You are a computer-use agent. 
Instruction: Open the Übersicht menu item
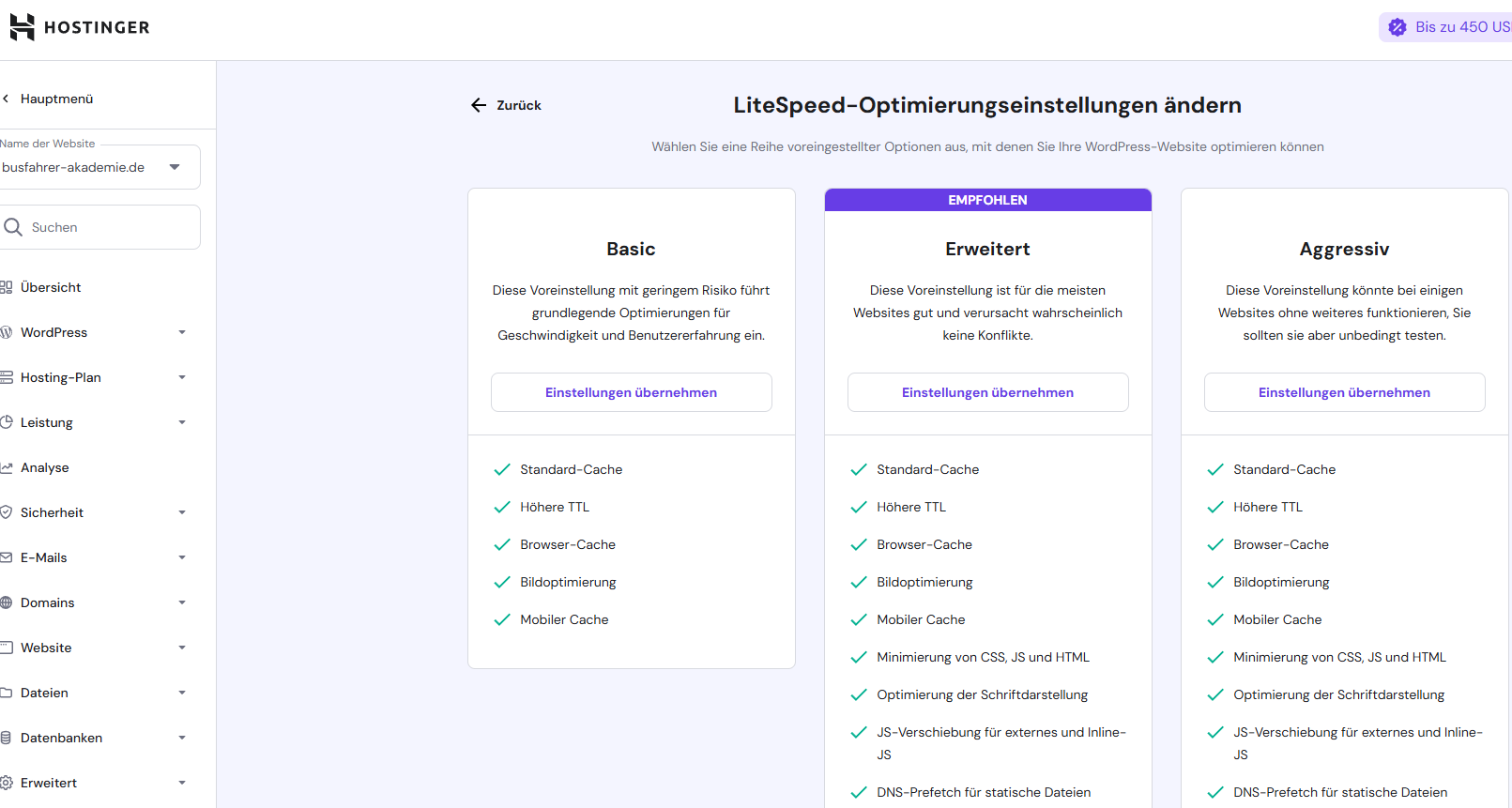51,287
